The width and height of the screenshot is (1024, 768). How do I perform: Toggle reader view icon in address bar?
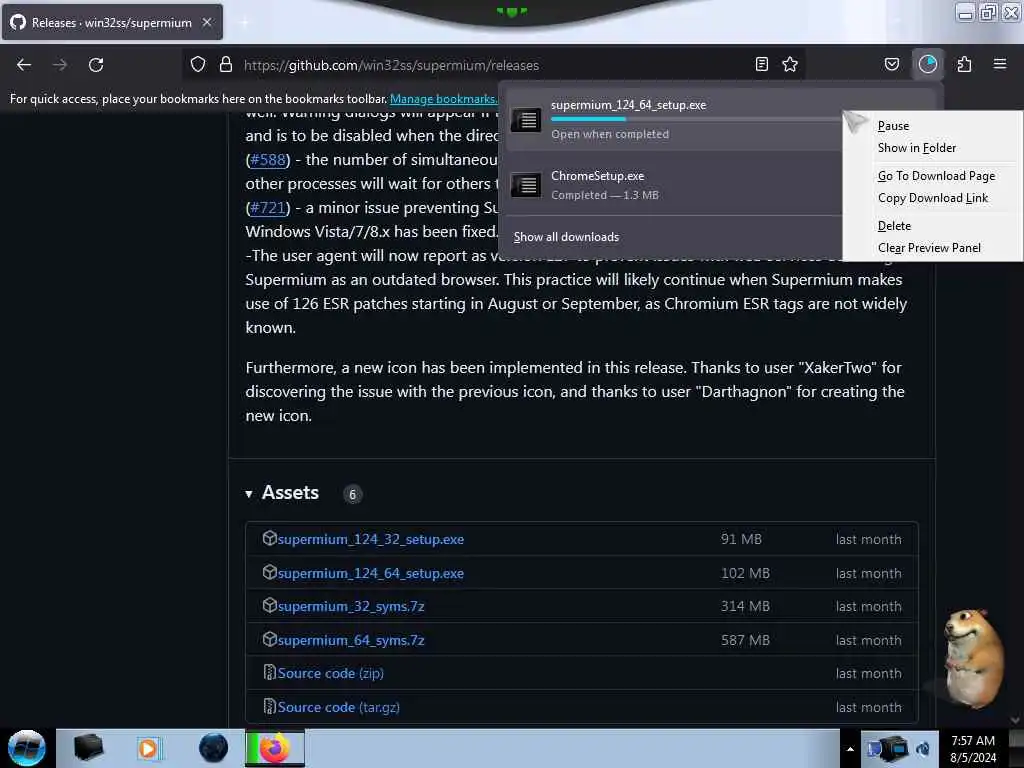pos(761,65)
